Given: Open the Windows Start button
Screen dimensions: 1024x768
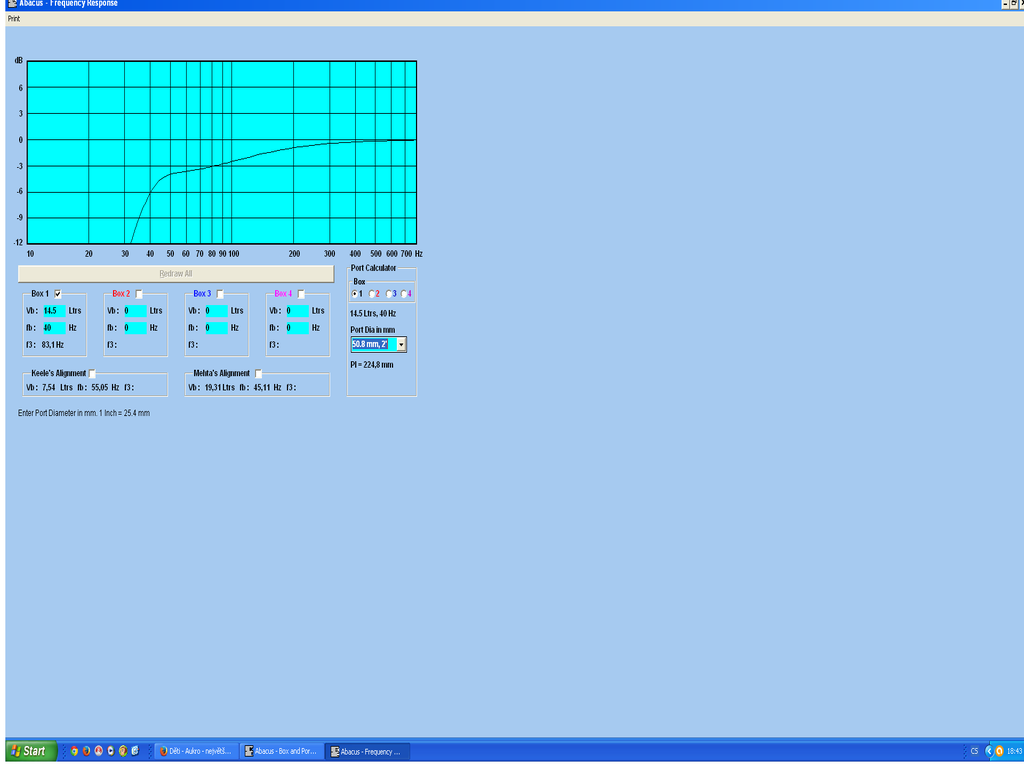Looking at the screenshot, I should [31, 751].
